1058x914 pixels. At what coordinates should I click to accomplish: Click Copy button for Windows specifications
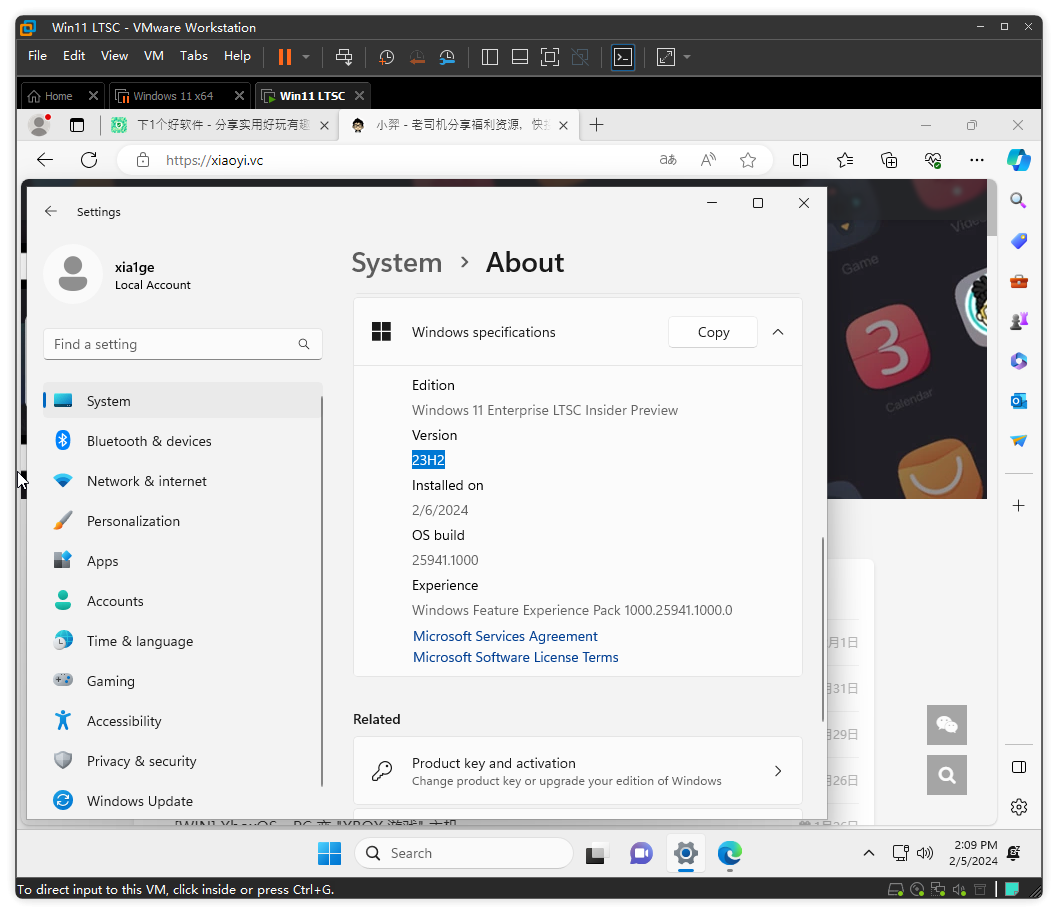click(x=713, y=332)
